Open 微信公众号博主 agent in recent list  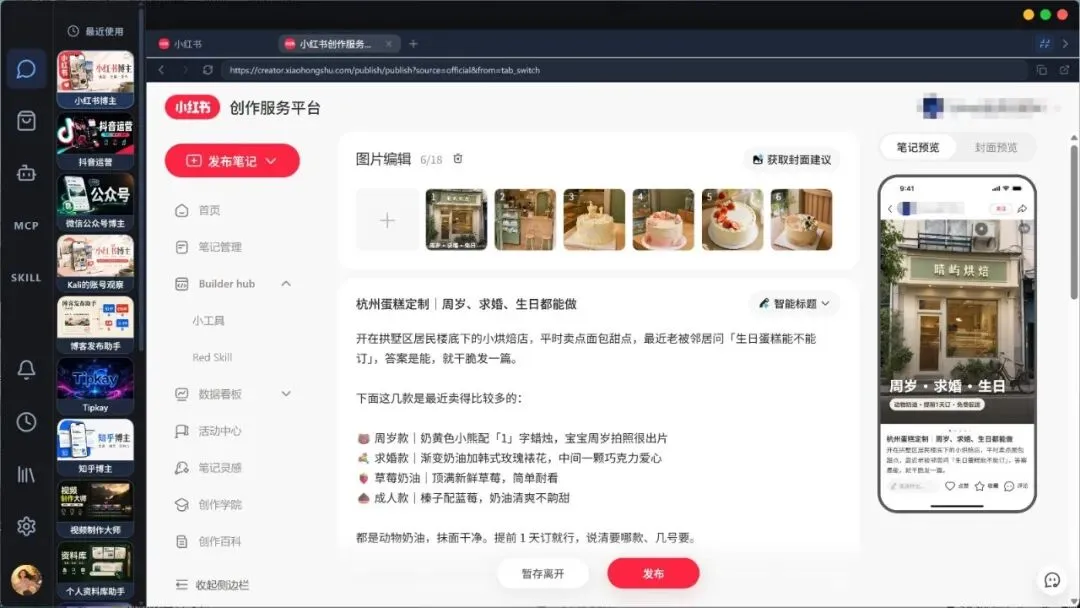[95, 202]
